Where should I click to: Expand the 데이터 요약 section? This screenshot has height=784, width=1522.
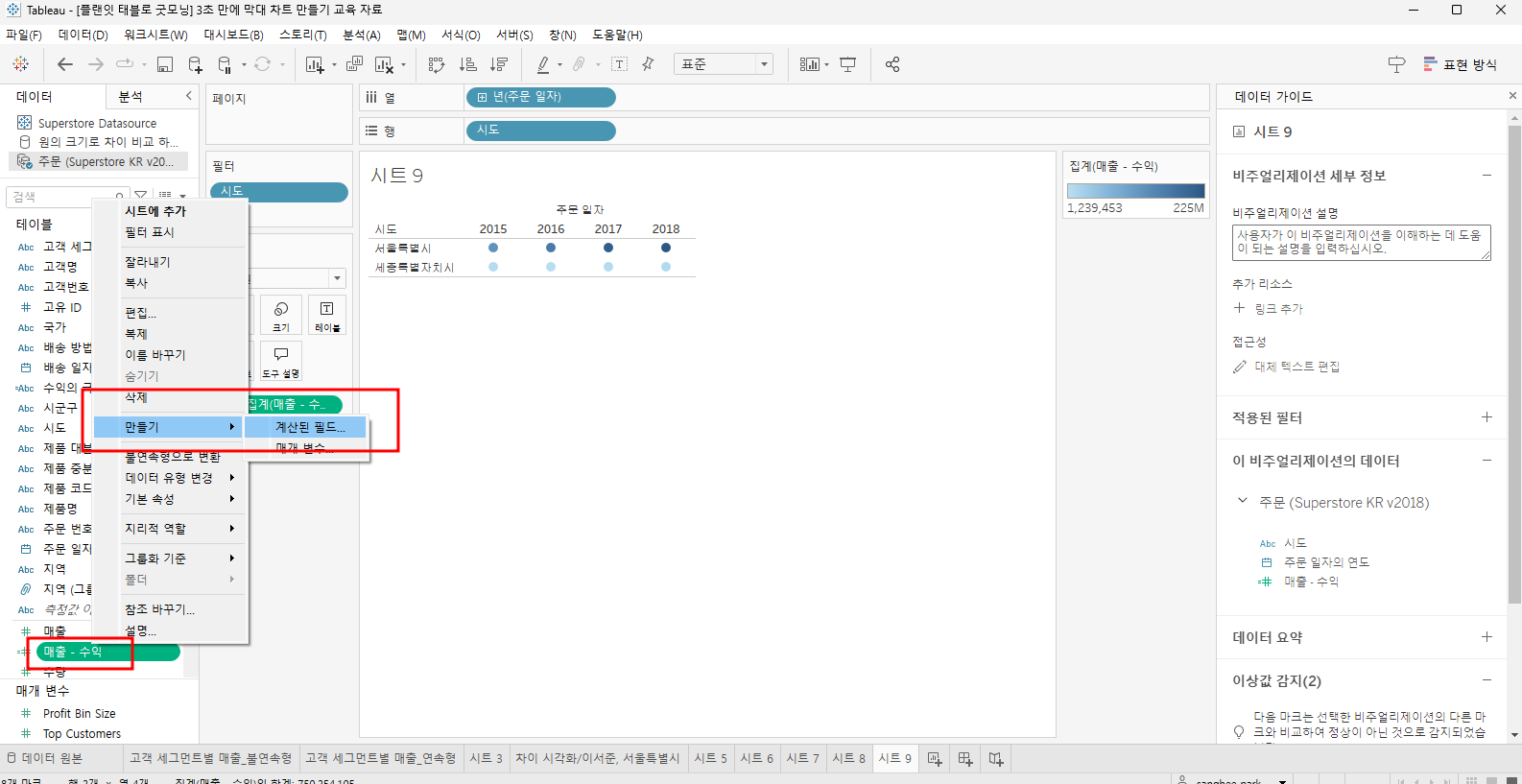tap(1486, 636)
